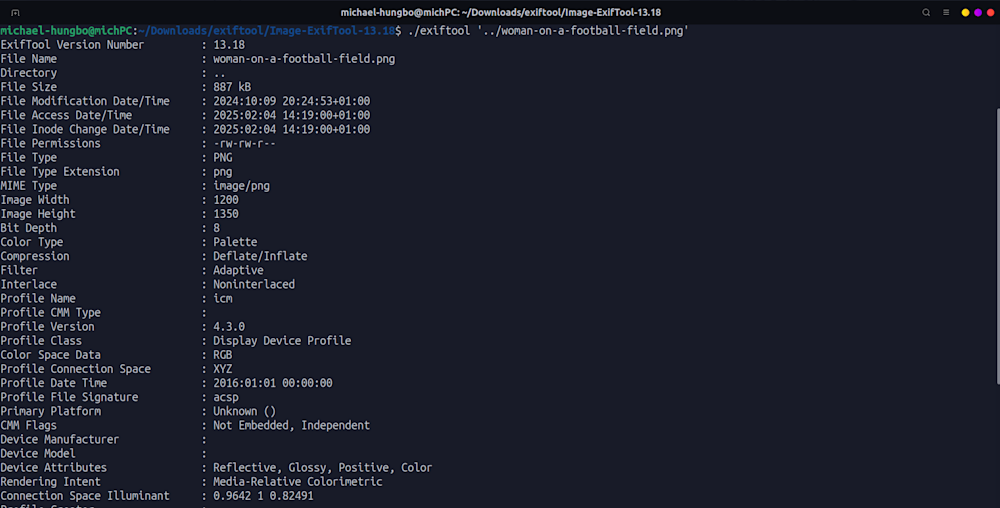Open the terminal search tool
1000x508 pixels.
(926, 13)
